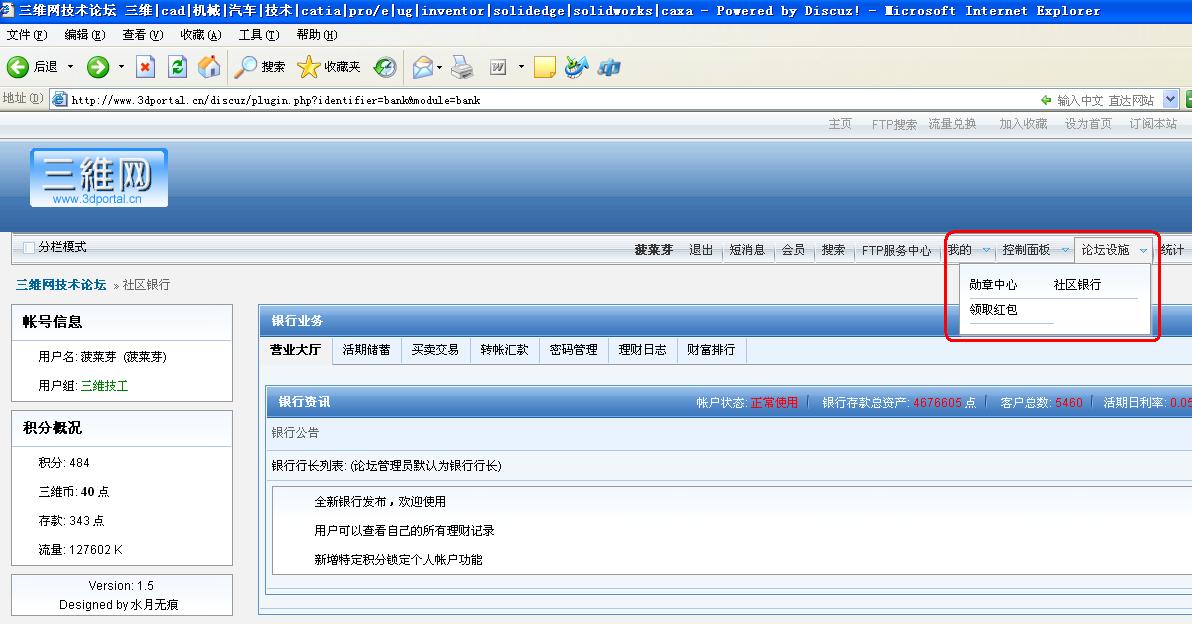This screenshot has height=624, width=1192.
Task: Click the page icon in address bar
Action: point(59,100)
